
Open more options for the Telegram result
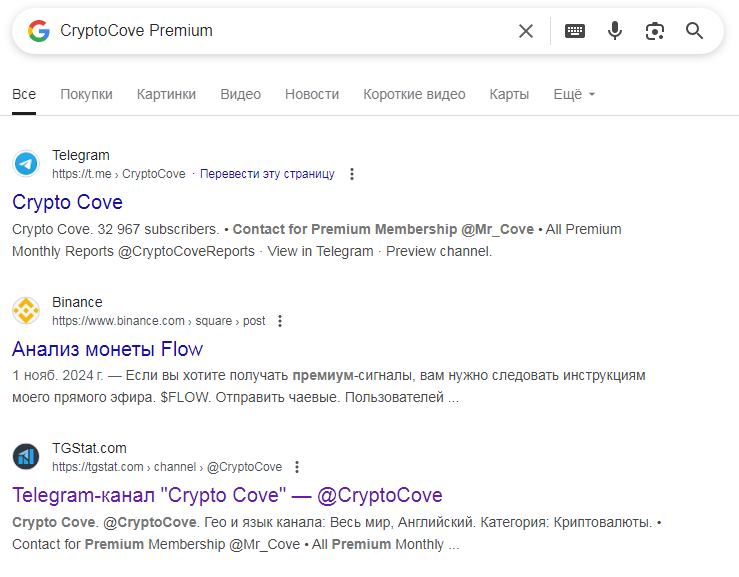(x=352, y=174)
